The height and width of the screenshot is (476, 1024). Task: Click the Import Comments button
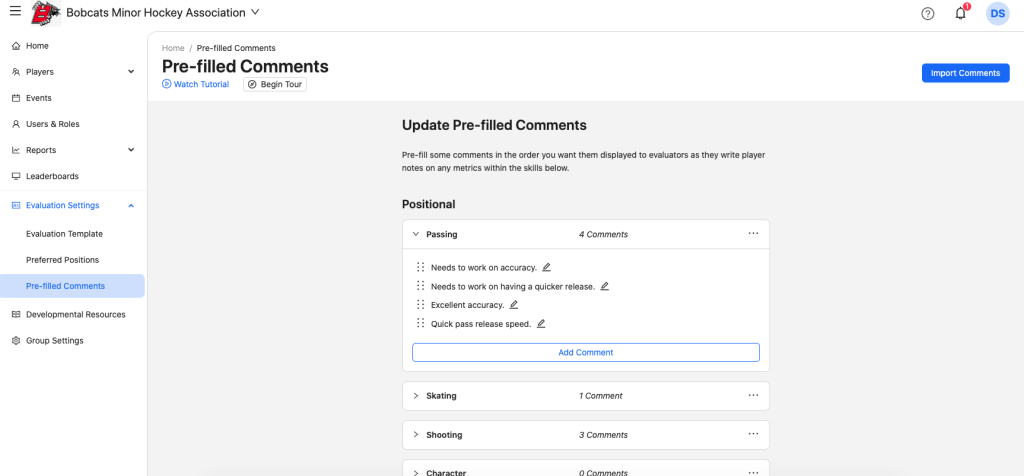click(965, 73)
